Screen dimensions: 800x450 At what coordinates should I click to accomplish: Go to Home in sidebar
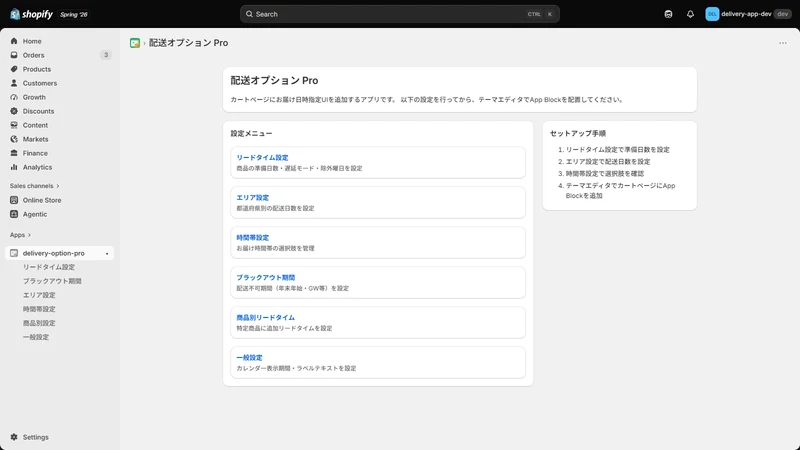coord(32,41)
